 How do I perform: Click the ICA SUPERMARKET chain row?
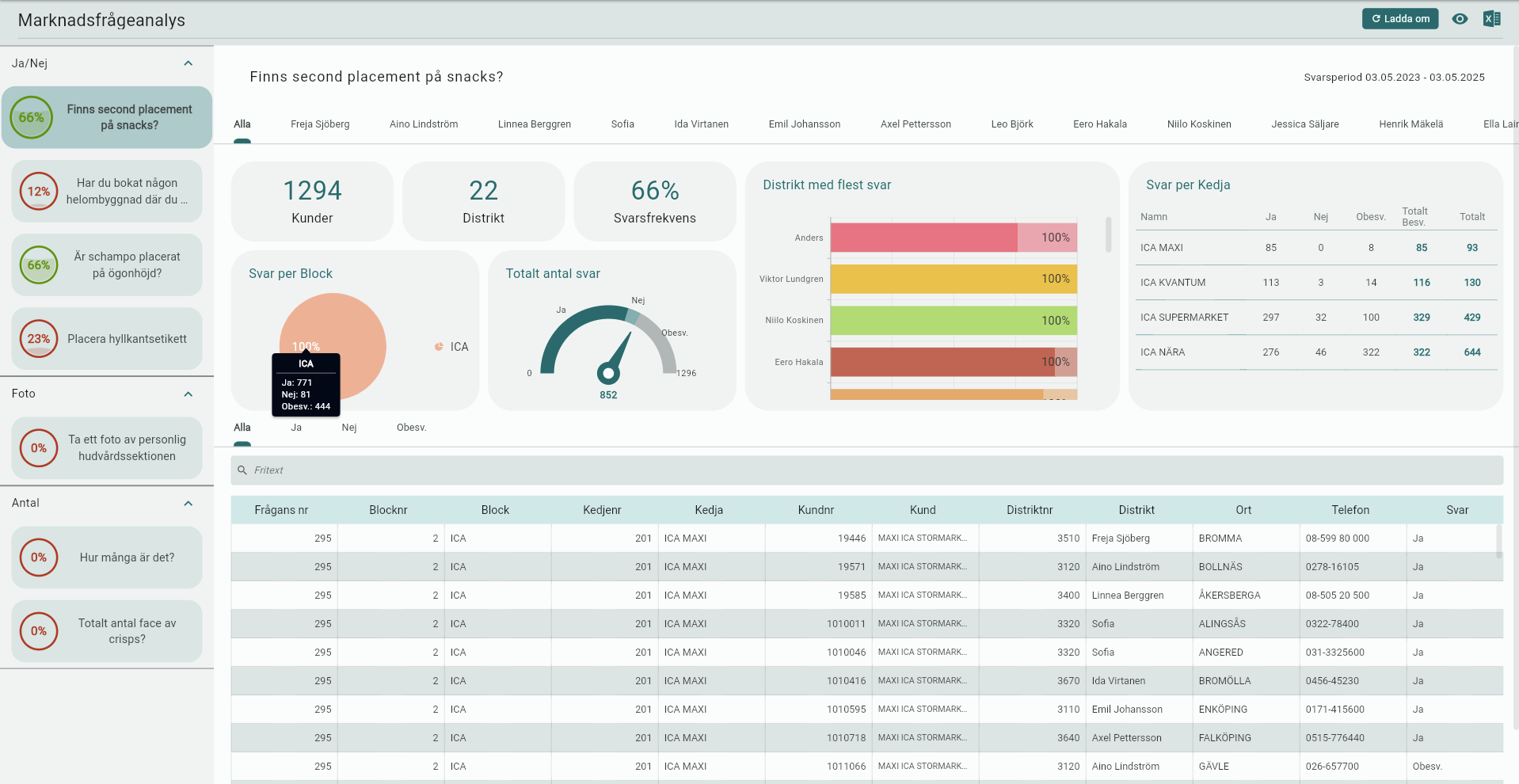coord(1318,318)
